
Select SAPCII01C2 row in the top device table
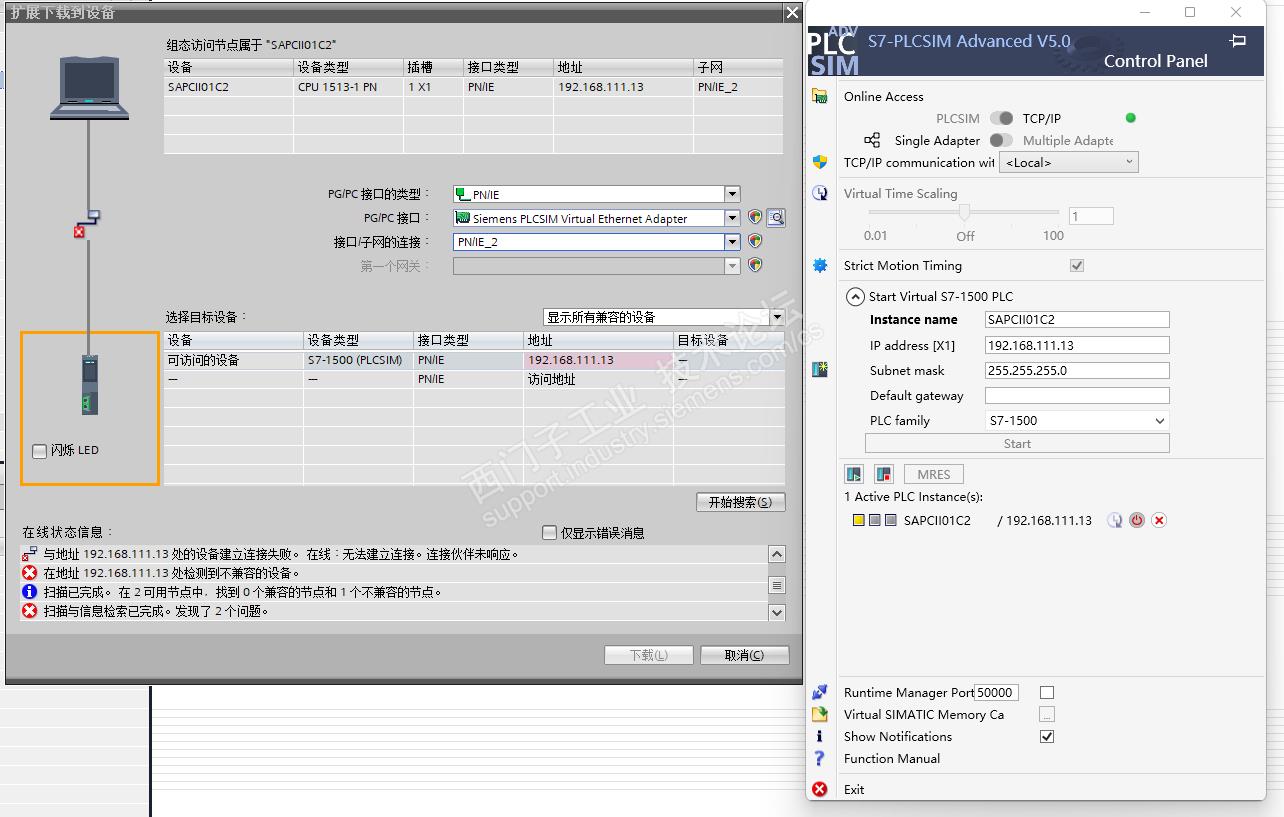coord(473,87)
